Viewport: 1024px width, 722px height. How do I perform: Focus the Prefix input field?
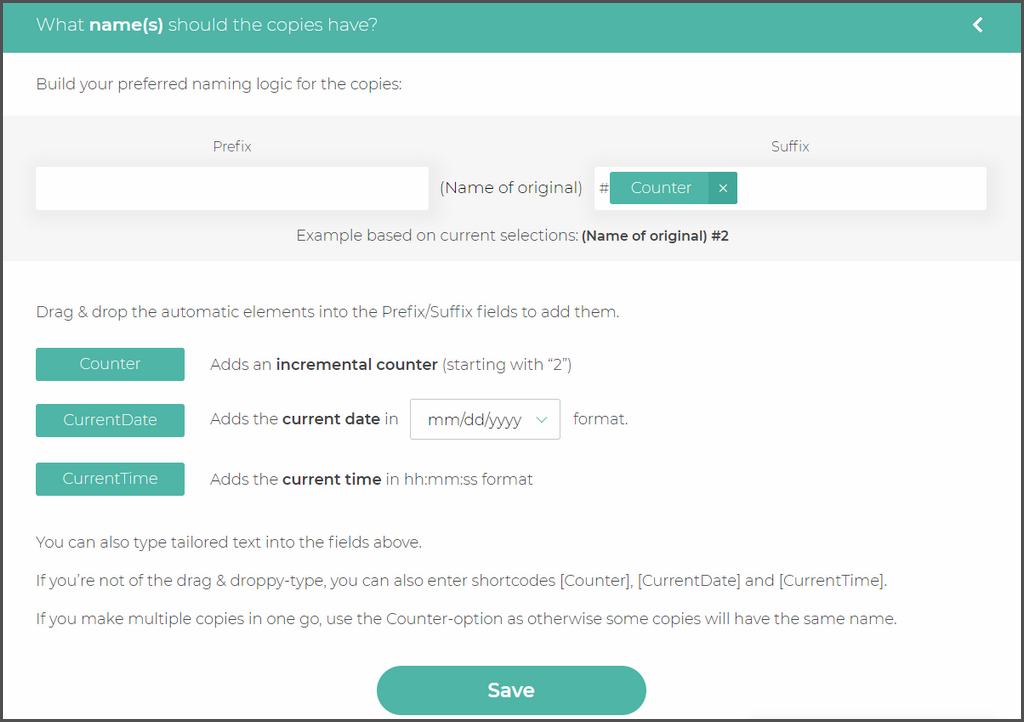click(x=232, y=188)
